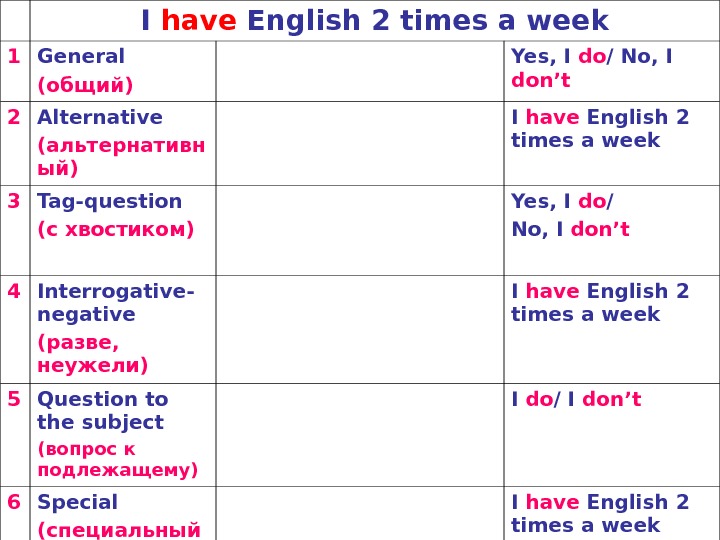The image size is (720, 540).
Task: Click row number 6 in the table
Action: 14,503
